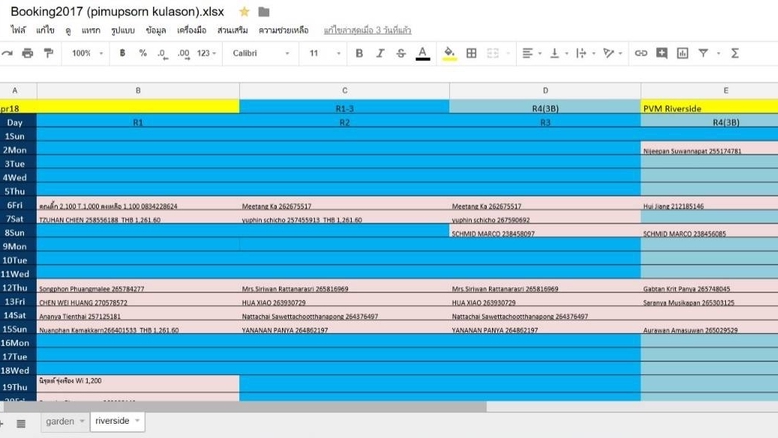Open 123 number format dropdown
The image size is (778, 438).
pos(206,53)
